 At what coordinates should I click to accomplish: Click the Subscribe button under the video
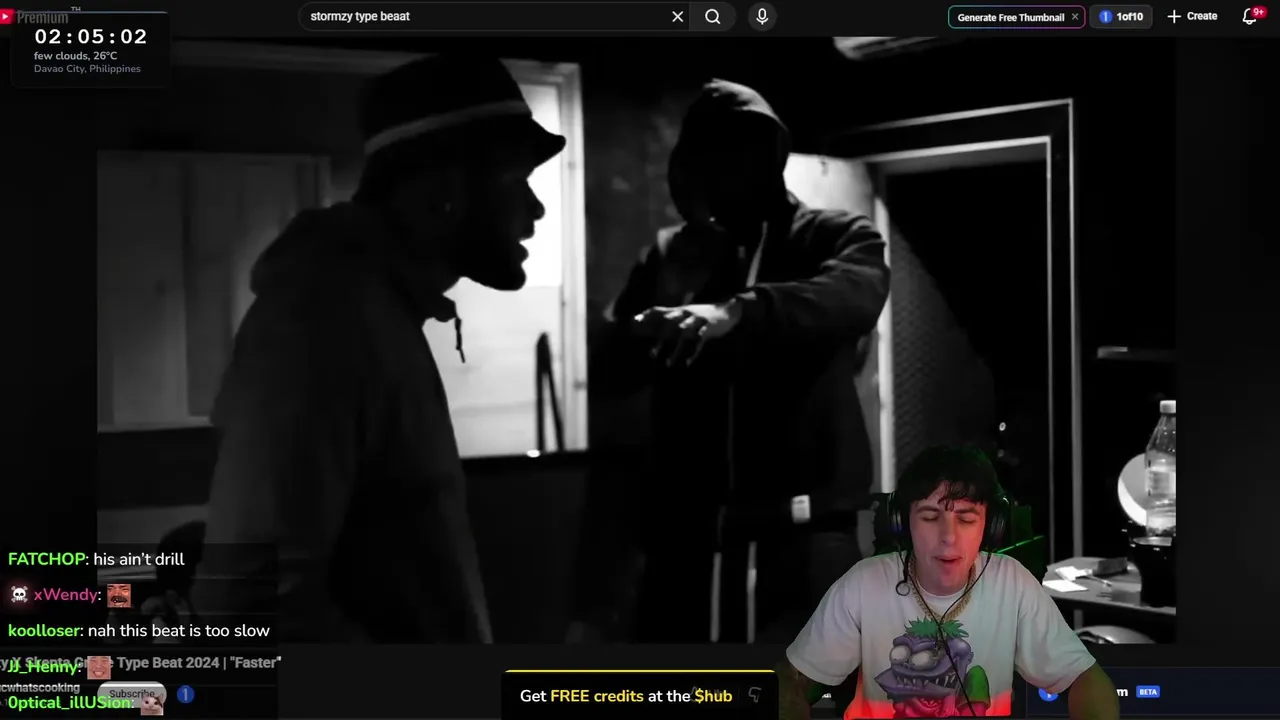coord(131,694)
